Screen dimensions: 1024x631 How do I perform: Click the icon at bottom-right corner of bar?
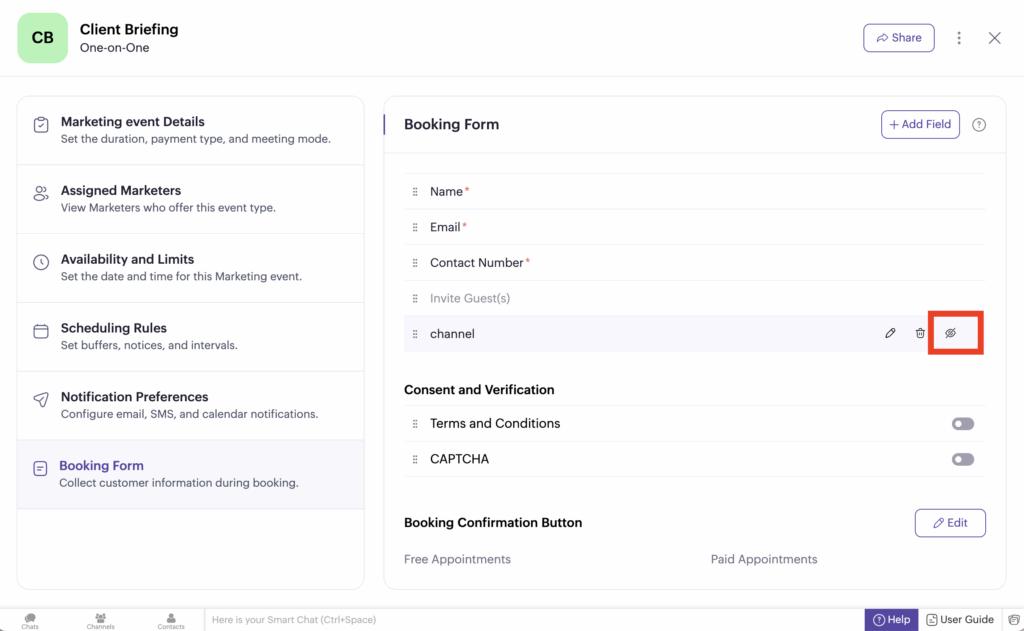click(1013, 620)
